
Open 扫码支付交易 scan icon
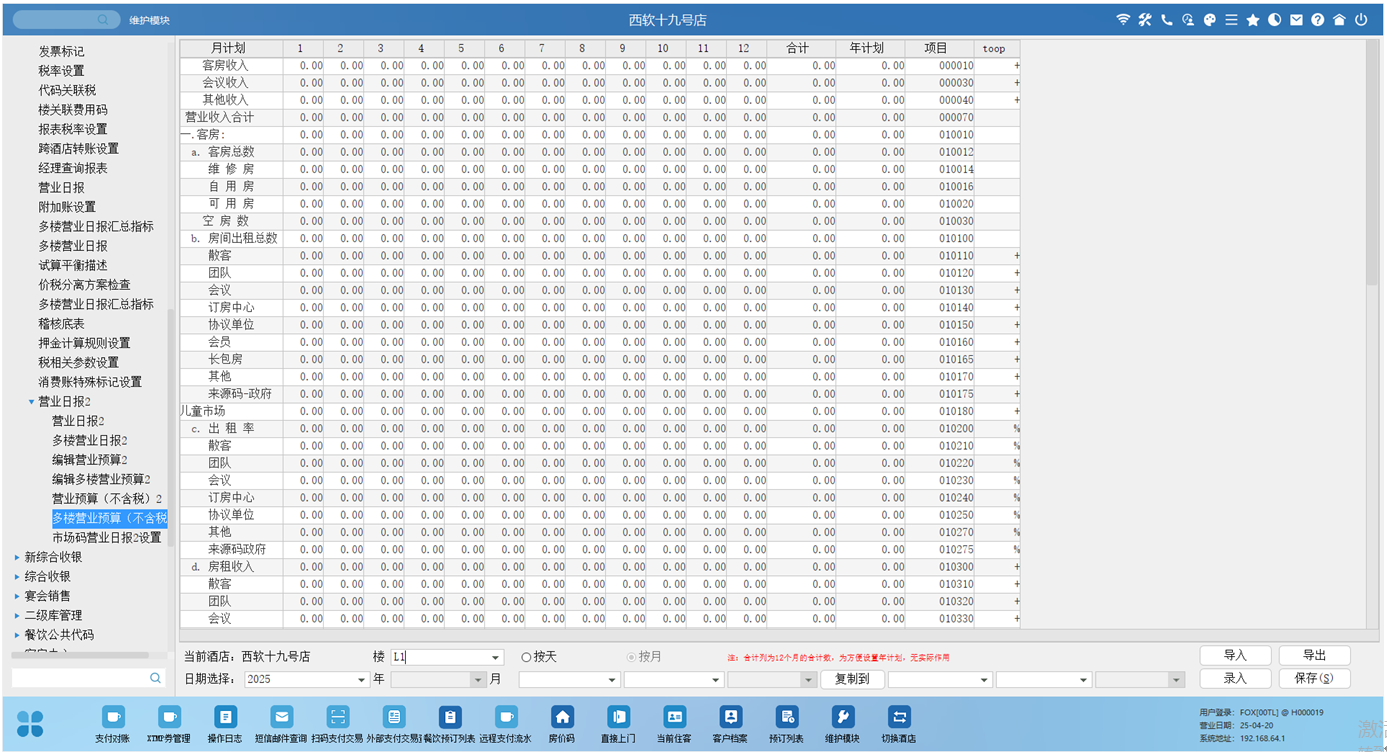pyautogui.click(x=338, y=724)
